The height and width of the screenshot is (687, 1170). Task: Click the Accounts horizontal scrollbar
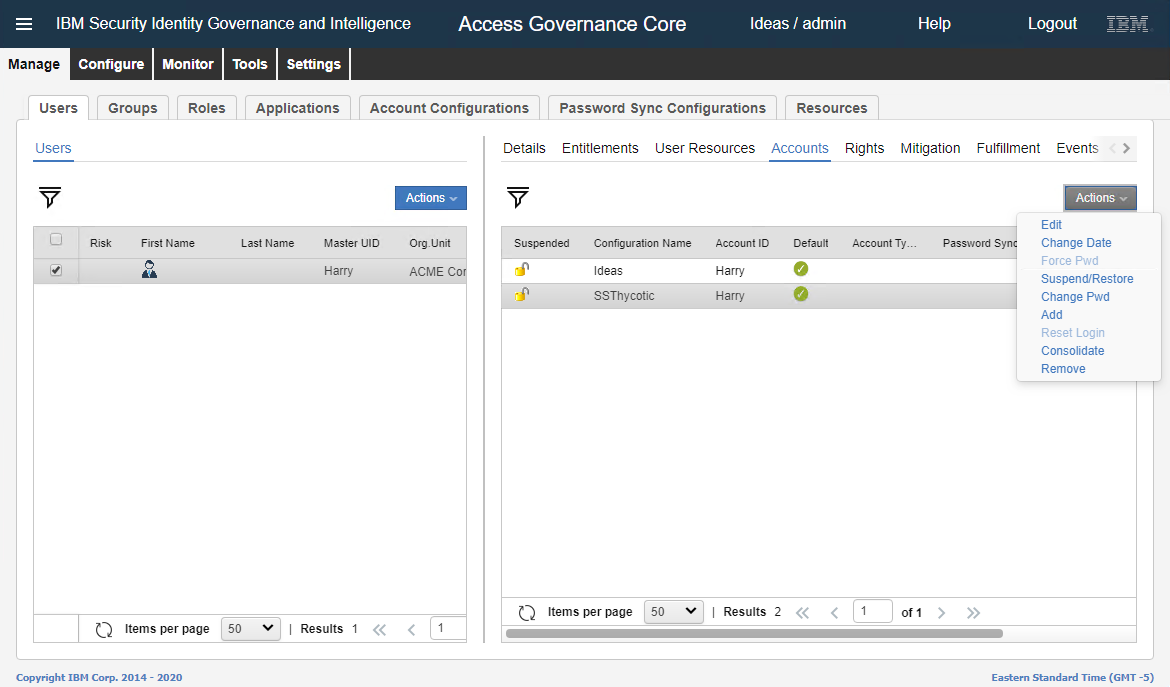(x=754, y=634)
